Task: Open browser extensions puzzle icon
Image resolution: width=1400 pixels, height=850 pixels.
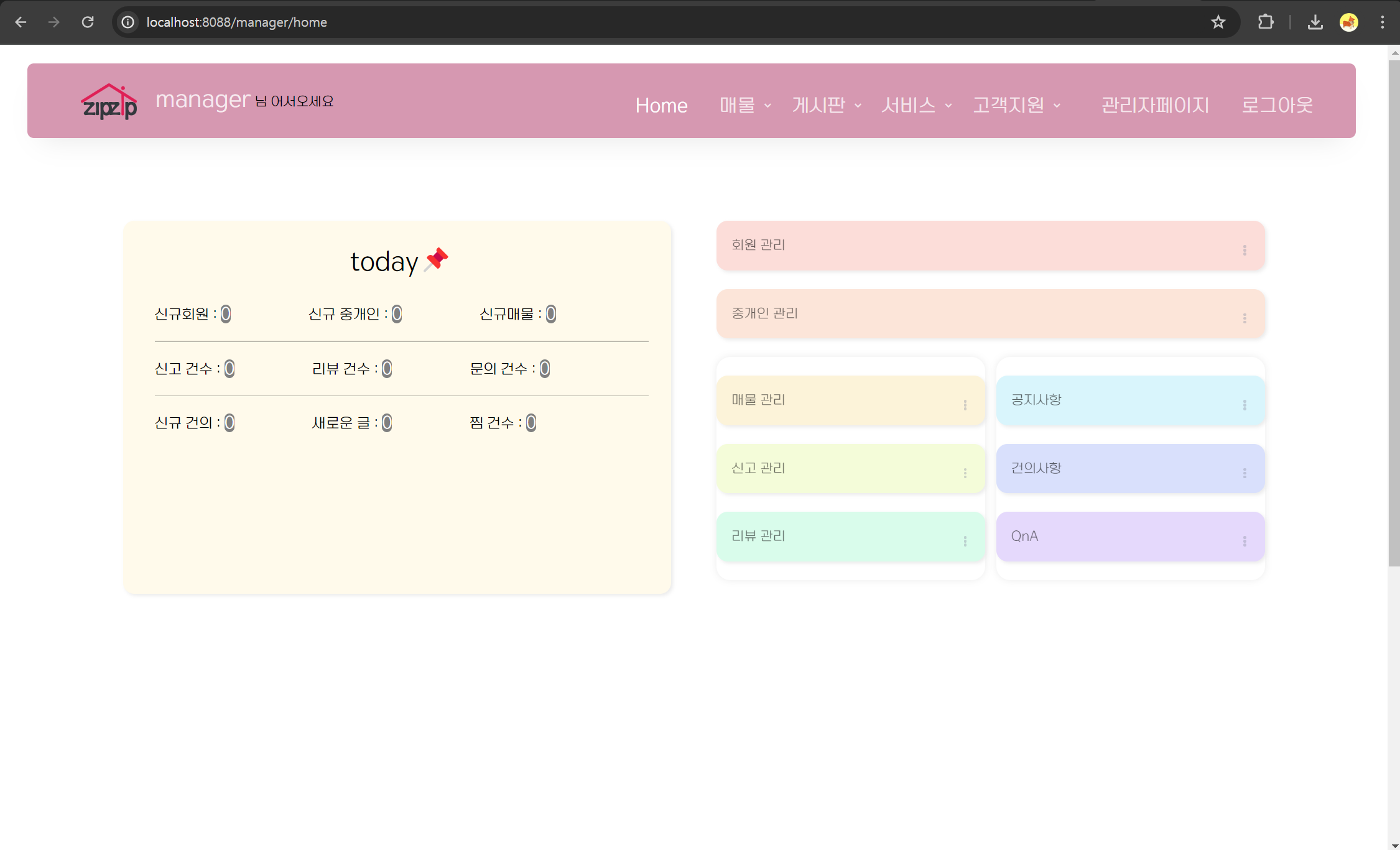Action: coord(1265,22)
